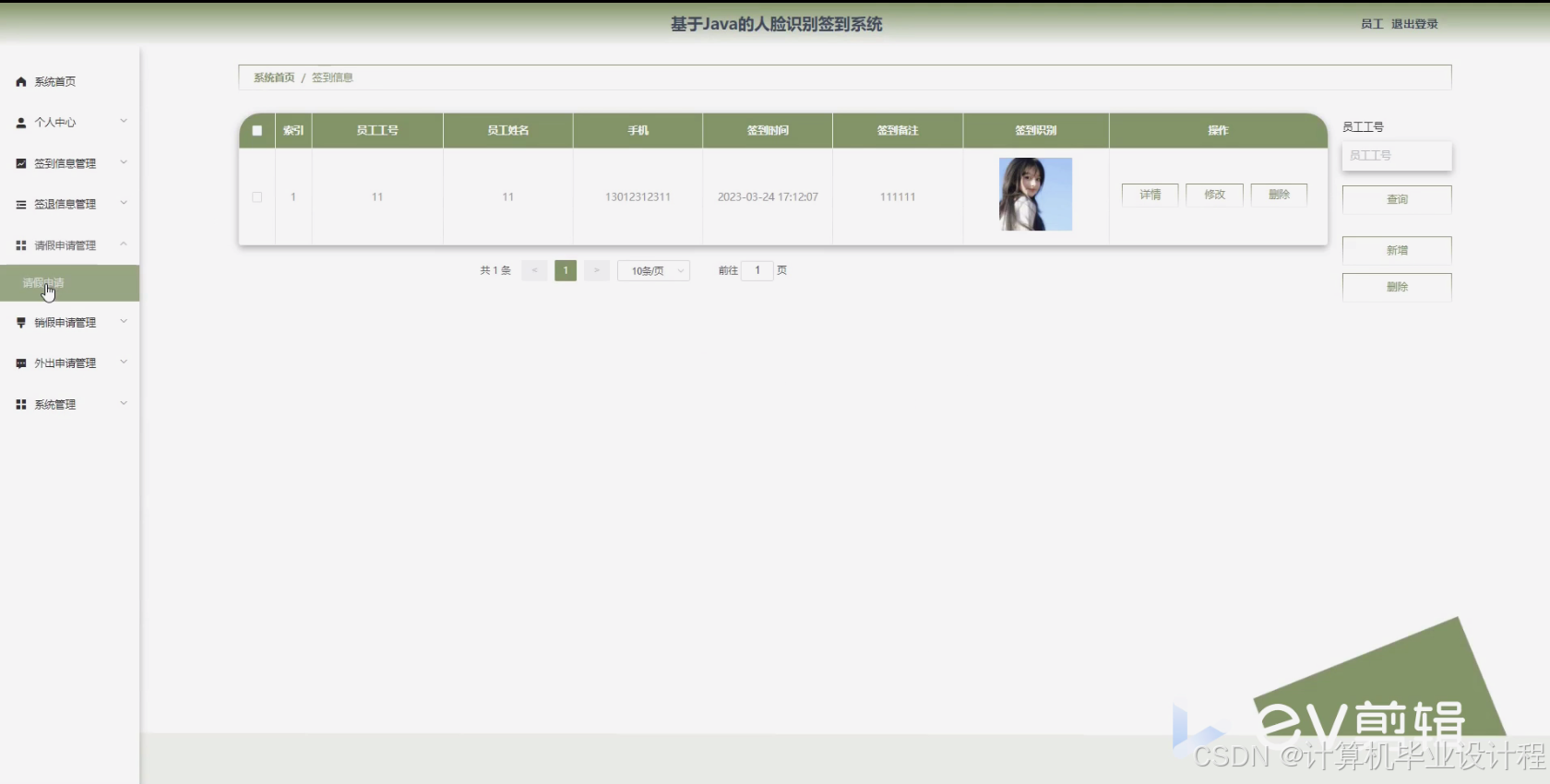1550x784 pixels.
Task: Click the next page arrow
Action: [x=597, y=270]
